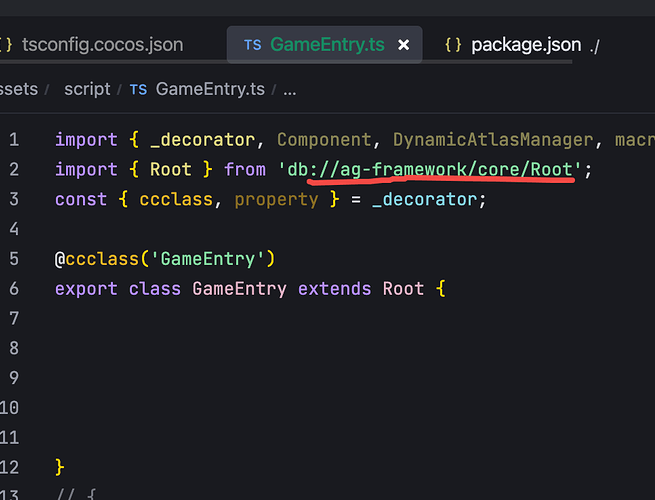Click the GameEntry class name after 'class'
Image resolution: width=655 pixels, height=500 pixels.
pos(239,289)
